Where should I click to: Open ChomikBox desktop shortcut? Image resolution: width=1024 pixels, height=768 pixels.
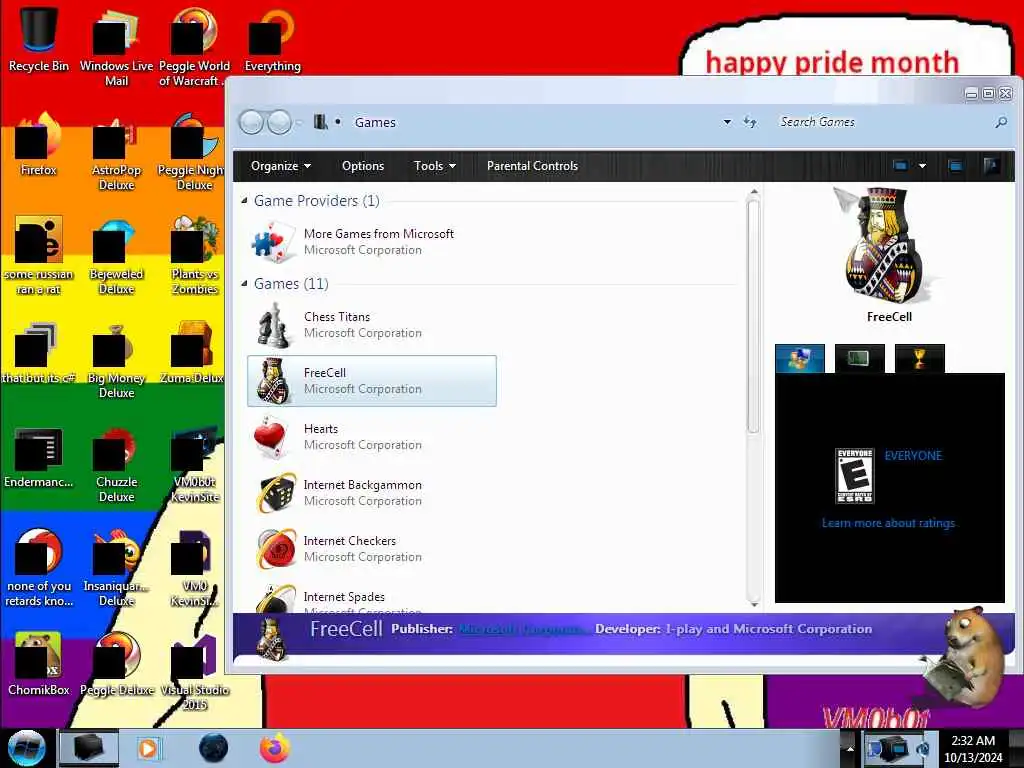(39, 664)
